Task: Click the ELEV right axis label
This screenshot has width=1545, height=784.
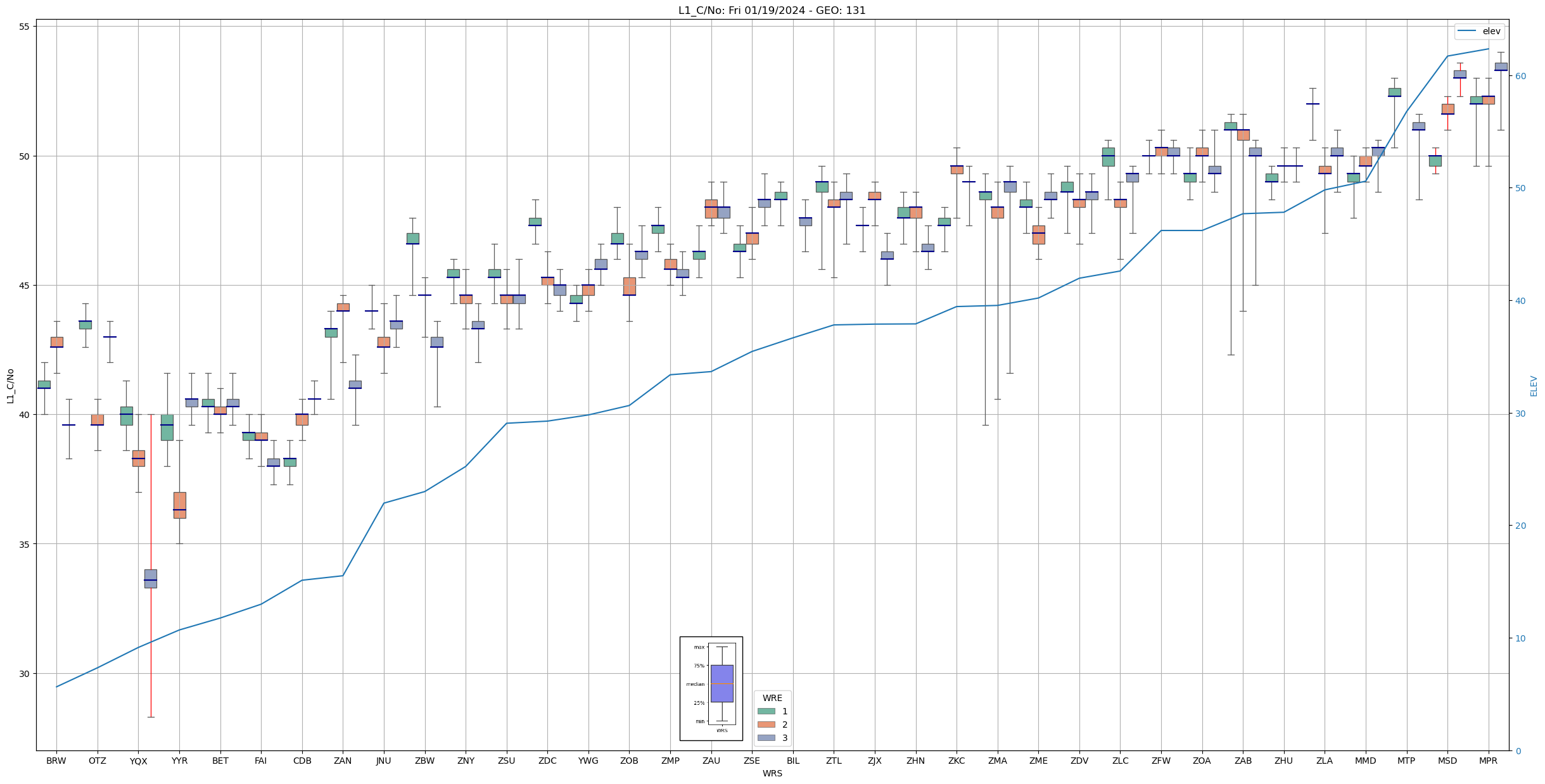Action: point(1534,386)
